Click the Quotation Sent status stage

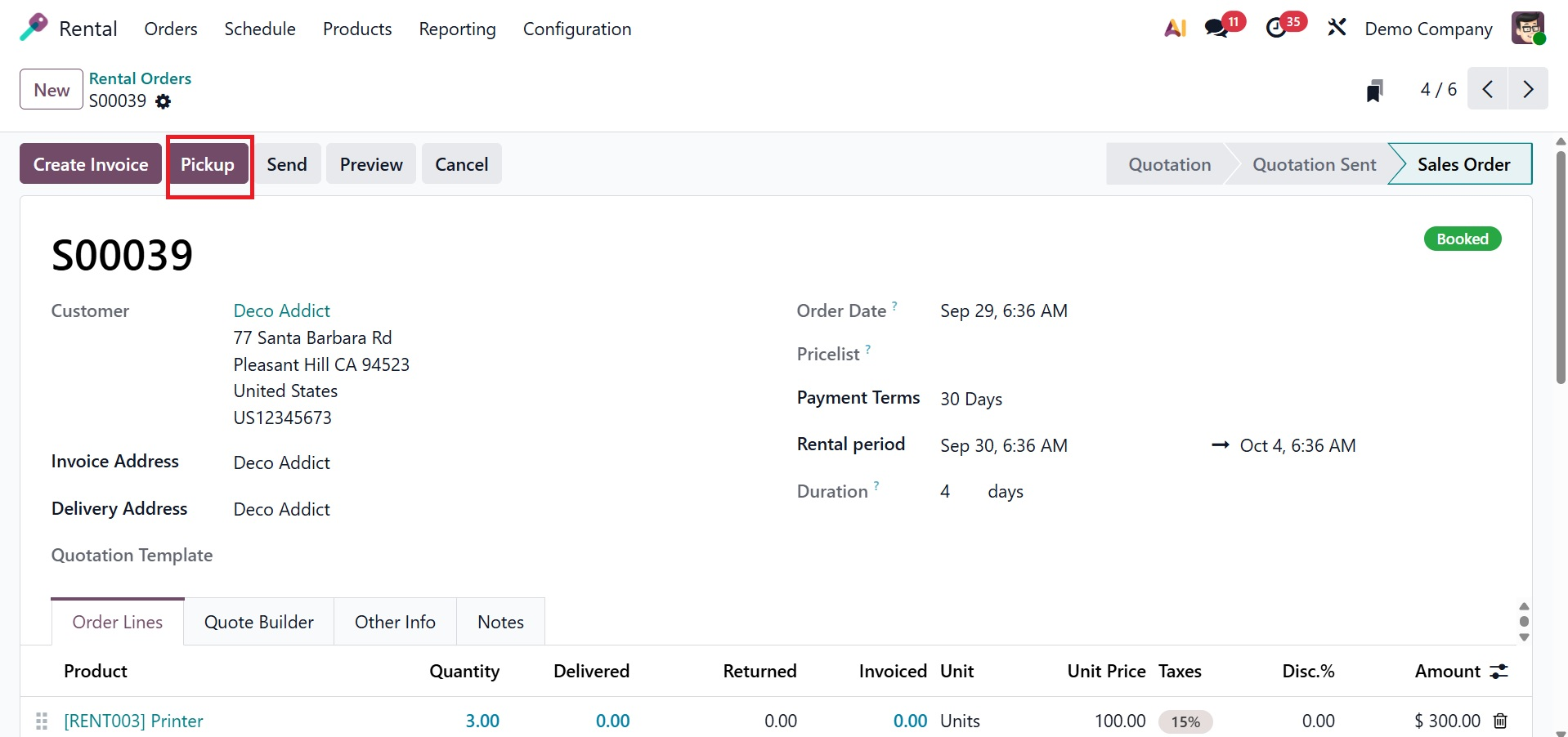coord(1314,164)
